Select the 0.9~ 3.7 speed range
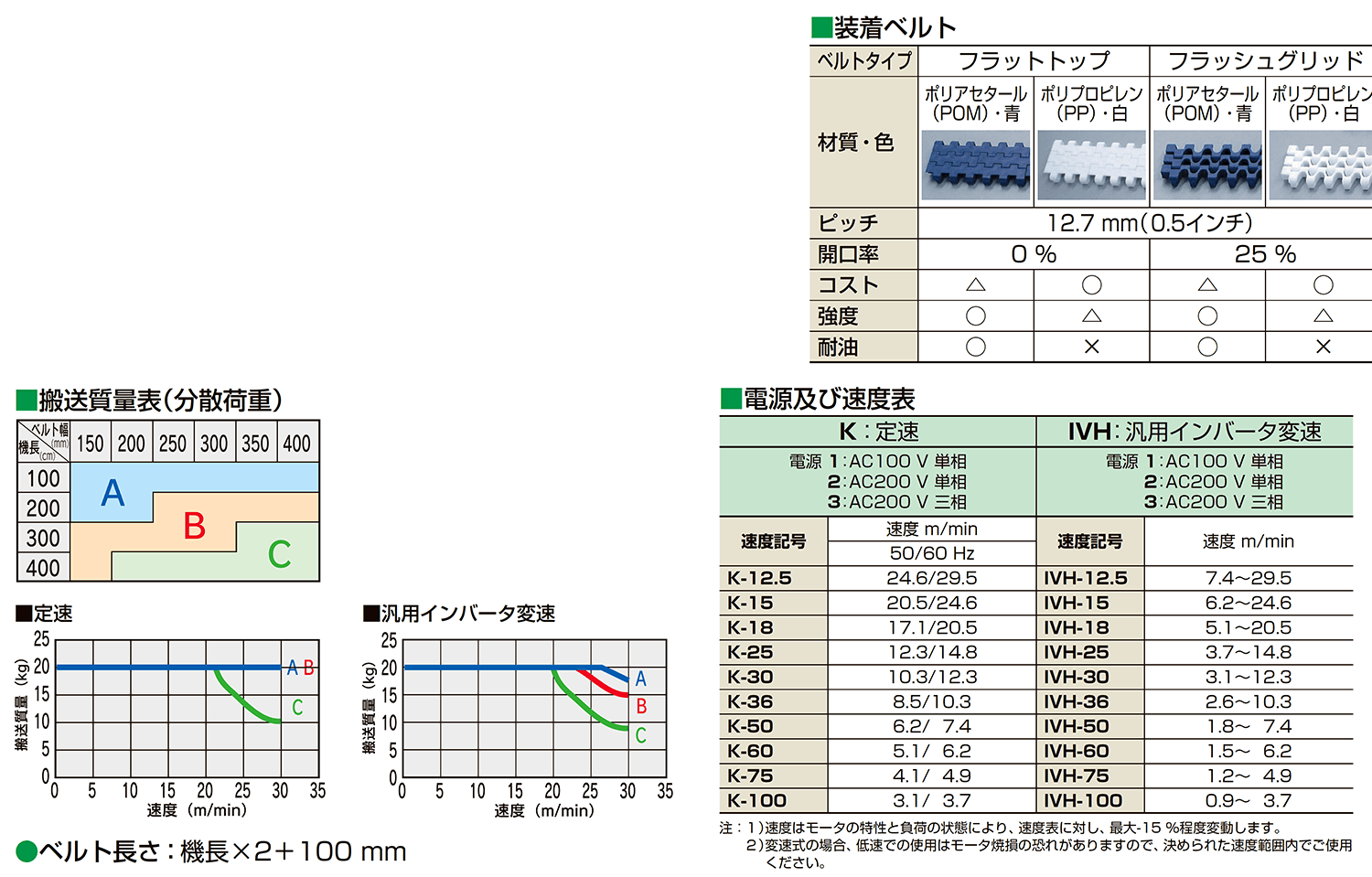This screenshot has height=877, width=1372. pos(1249,800)
